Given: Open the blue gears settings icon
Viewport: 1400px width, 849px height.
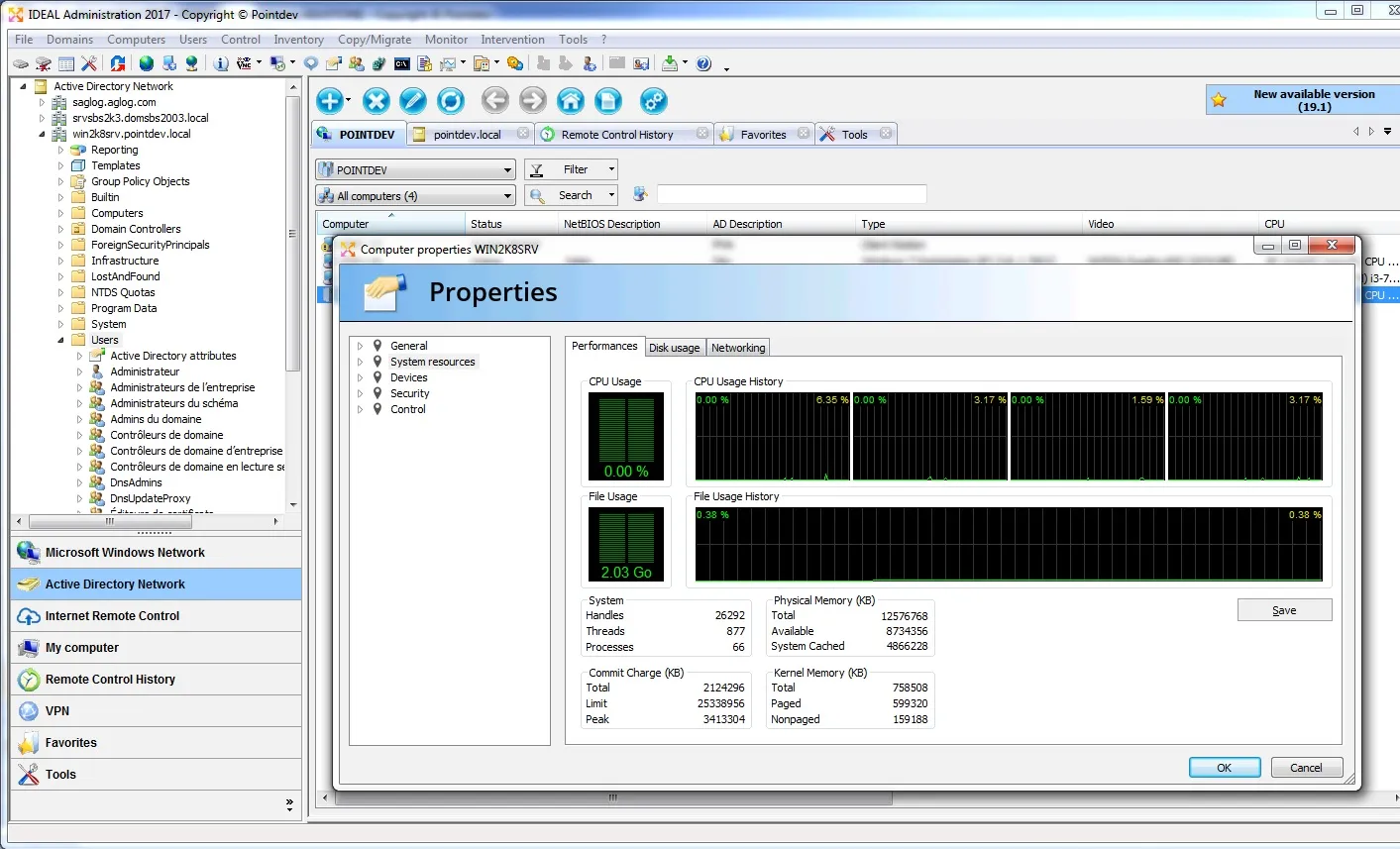Looking at the screenshot, I should (653, 101).
